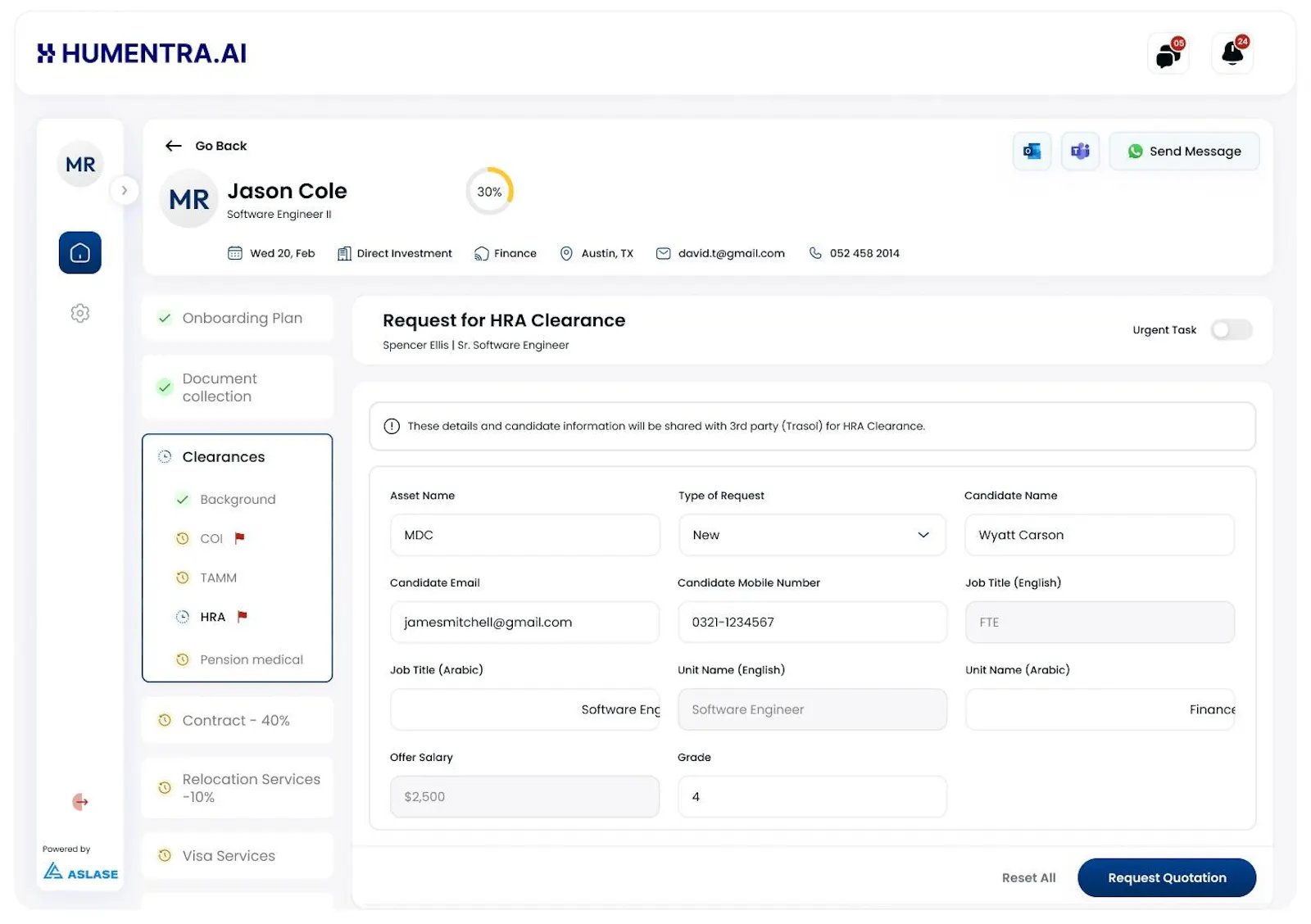Click the Aslase powered-by logo
1311x924 pixels.
80,872
